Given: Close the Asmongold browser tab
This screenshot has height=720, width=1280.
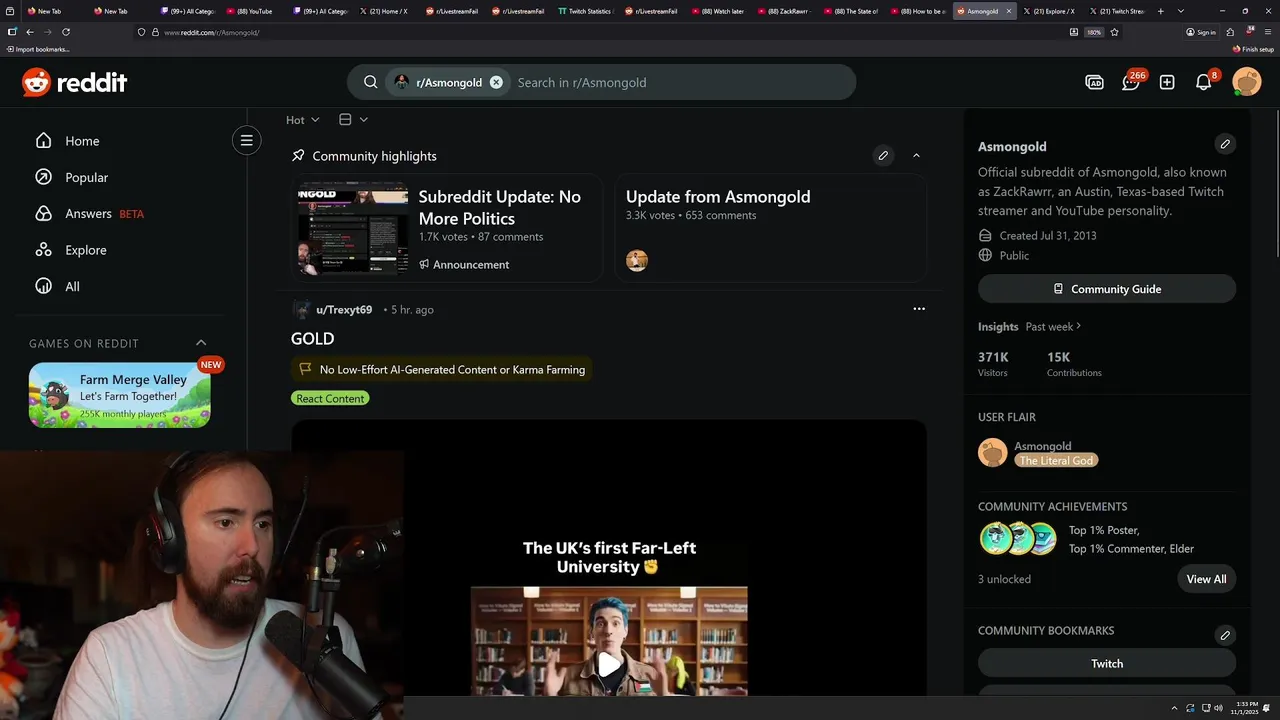Looking at the screenshot, I should (x=1008, y=11).
